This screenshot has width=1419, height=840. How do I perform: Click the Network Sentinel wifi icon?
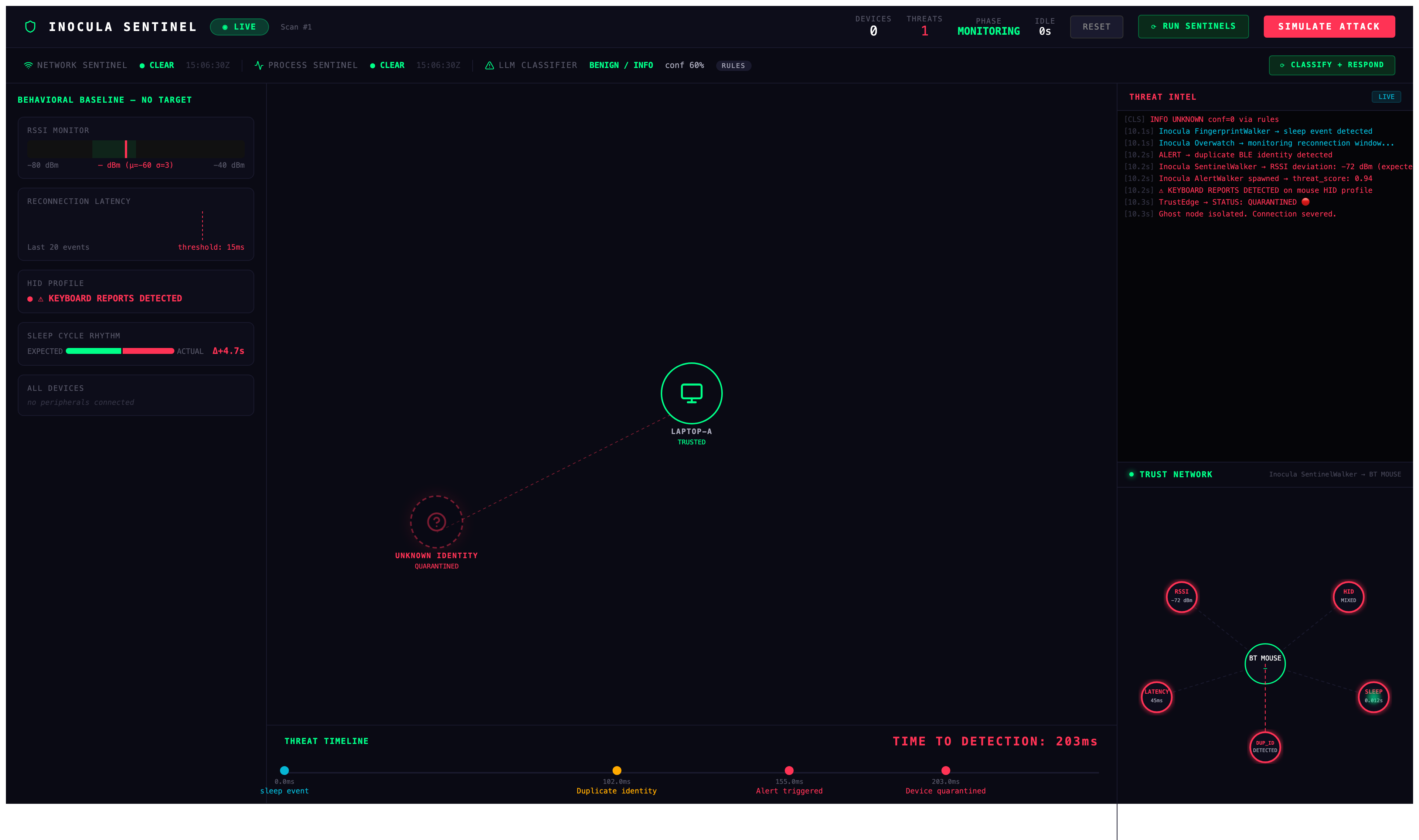coord(28,66)
